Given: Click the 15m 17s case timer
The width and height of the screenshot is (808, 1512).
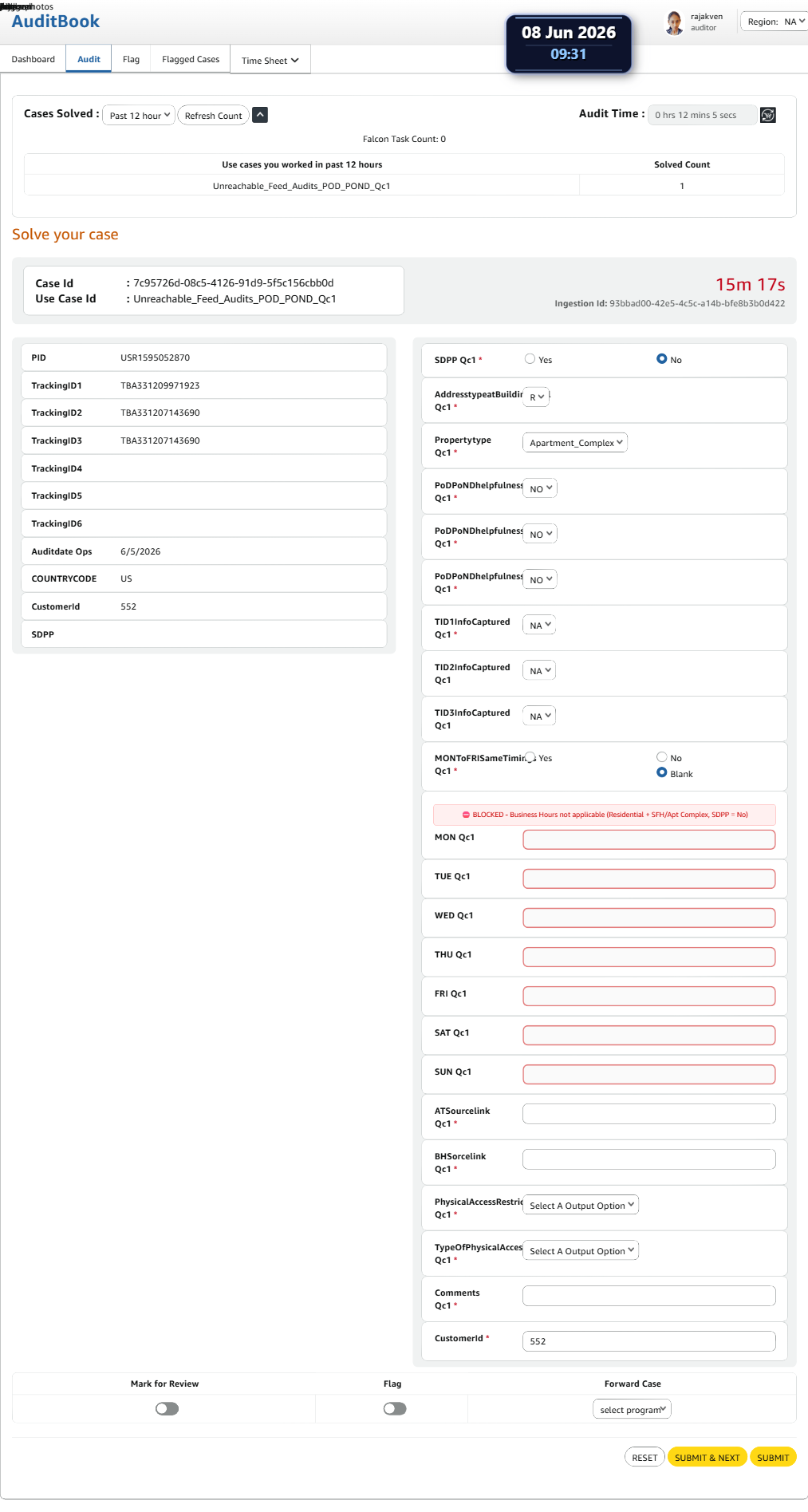Looking at the screenshot, I should click(750, 284).
